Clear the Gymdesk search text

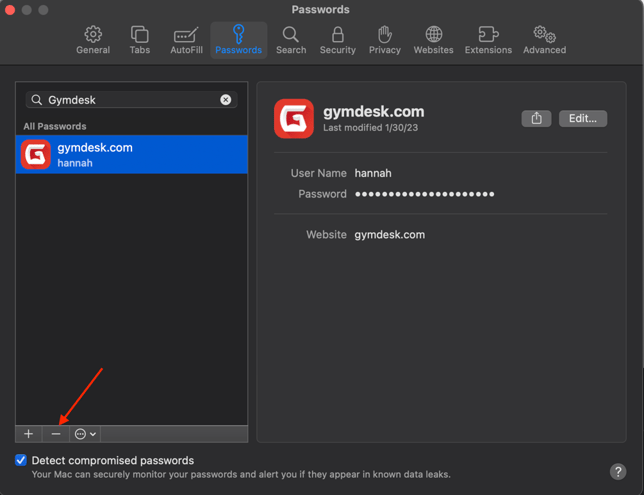click(226, 100)
